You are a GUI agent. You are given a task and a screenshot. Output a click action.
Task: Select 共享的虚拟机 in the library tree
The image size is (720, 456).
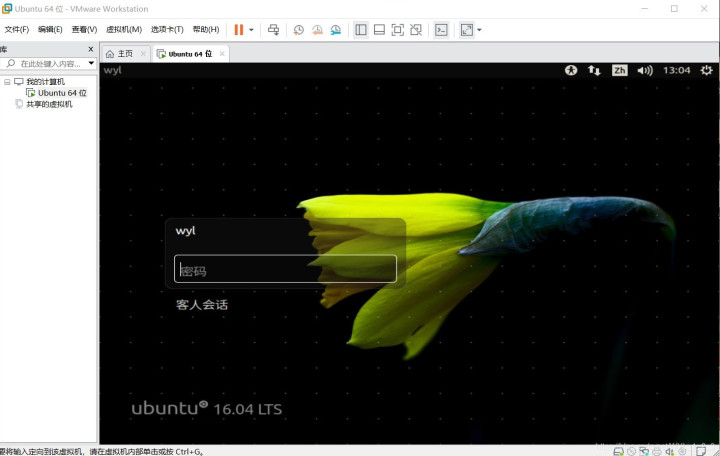pyautogui.click(x=49, y=104)
